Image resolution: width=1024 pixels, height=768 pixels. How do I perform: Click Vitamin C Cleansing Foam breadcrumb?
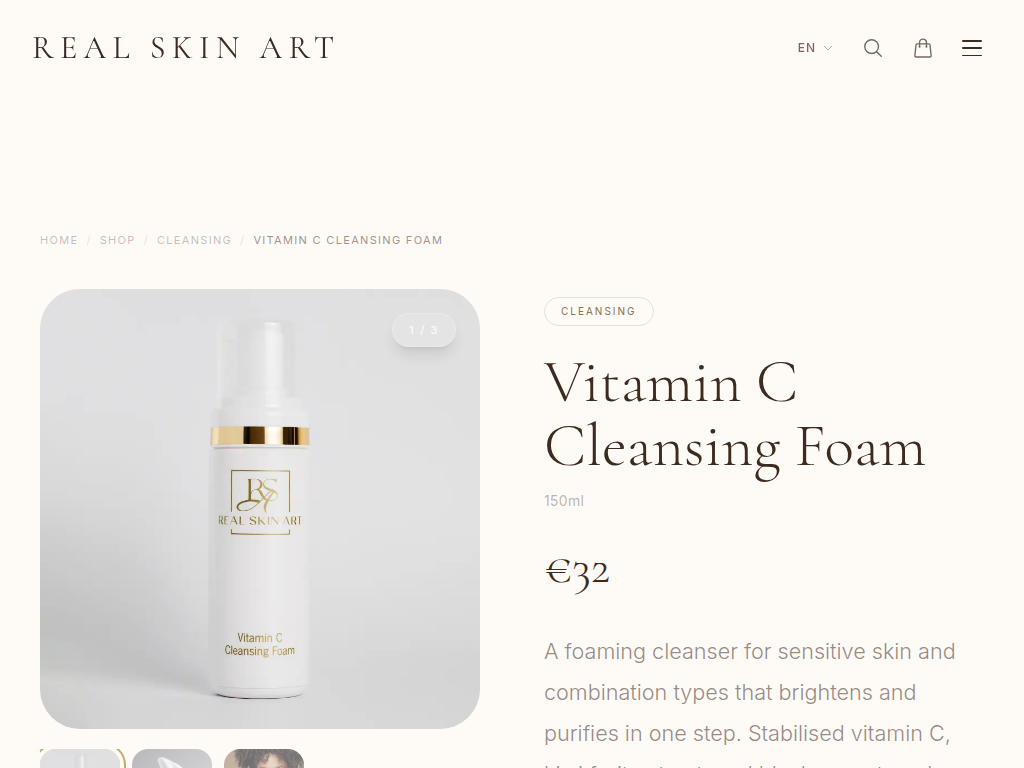point(348,240)
